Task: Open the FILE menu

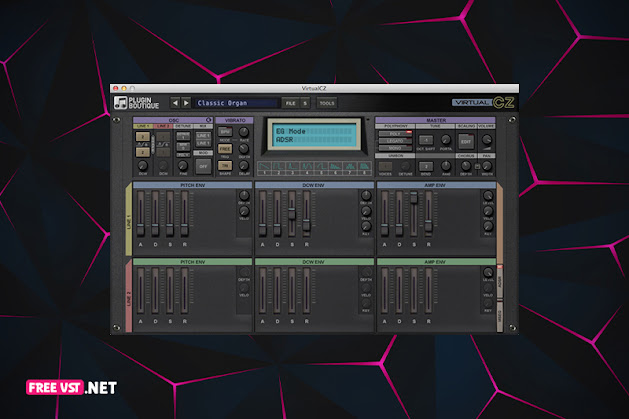Action: tap(290, 103)
